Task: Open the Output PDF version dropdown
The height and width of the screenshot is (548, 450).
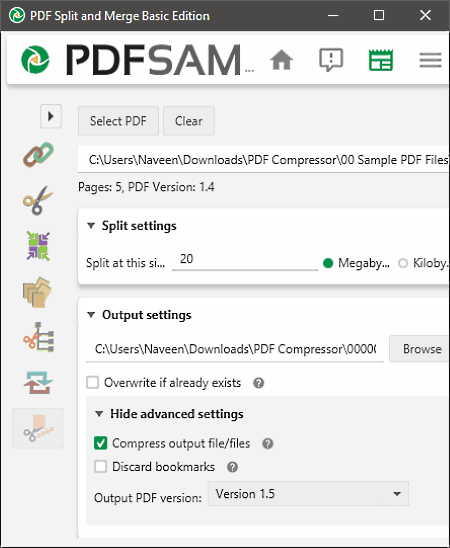Action: tap(308, 493)
